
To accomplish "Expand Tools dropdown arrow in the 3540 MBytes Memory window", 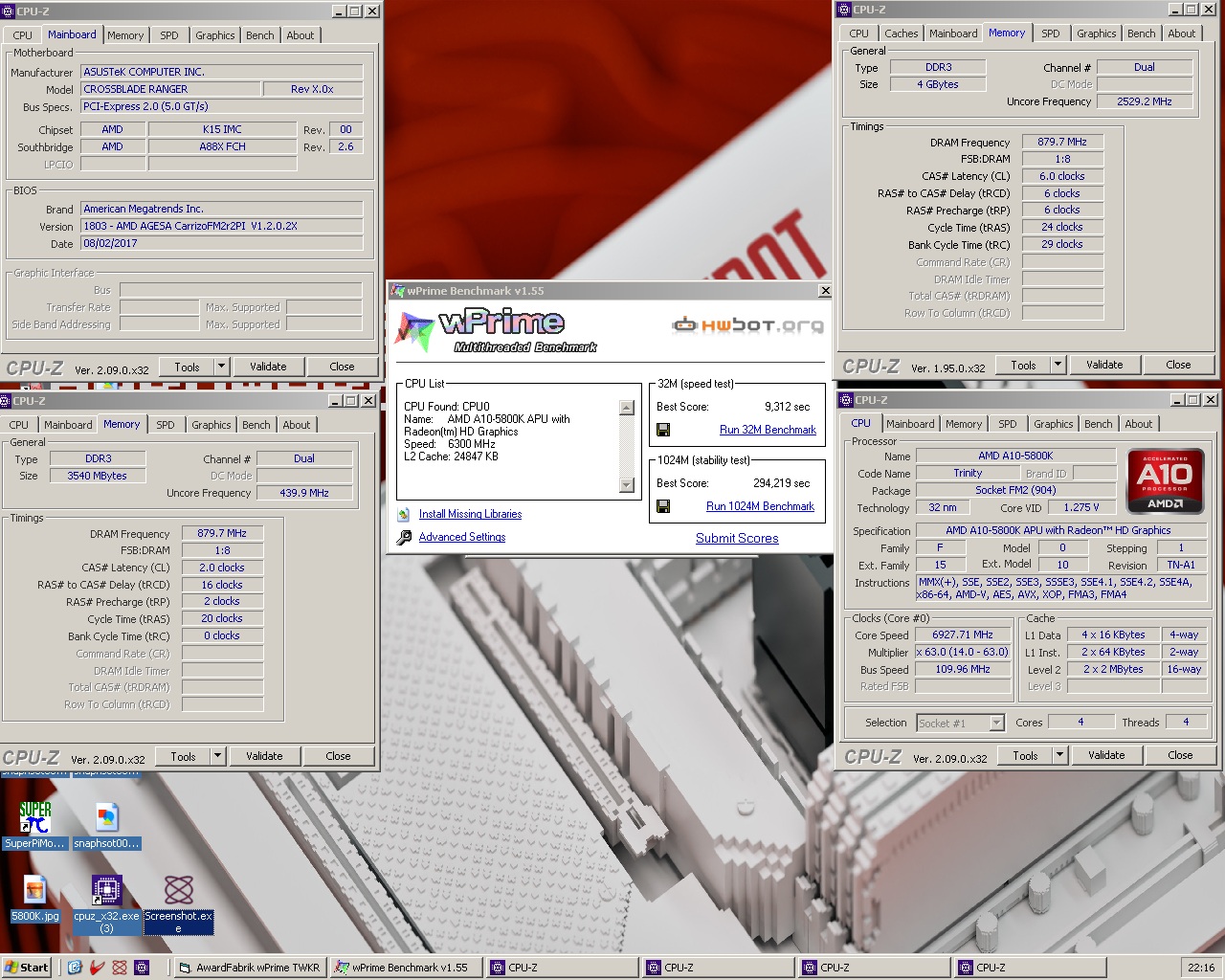I will point(217,756).
